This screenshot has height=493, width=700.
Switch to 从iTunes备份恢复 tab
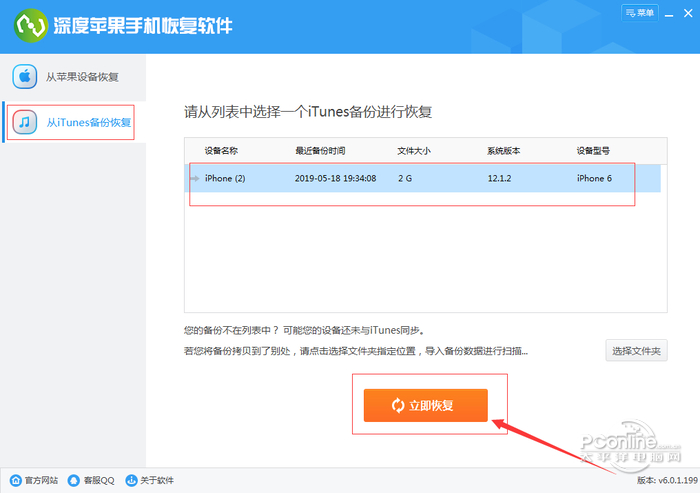pyautogui.click(x=74, y=122)
